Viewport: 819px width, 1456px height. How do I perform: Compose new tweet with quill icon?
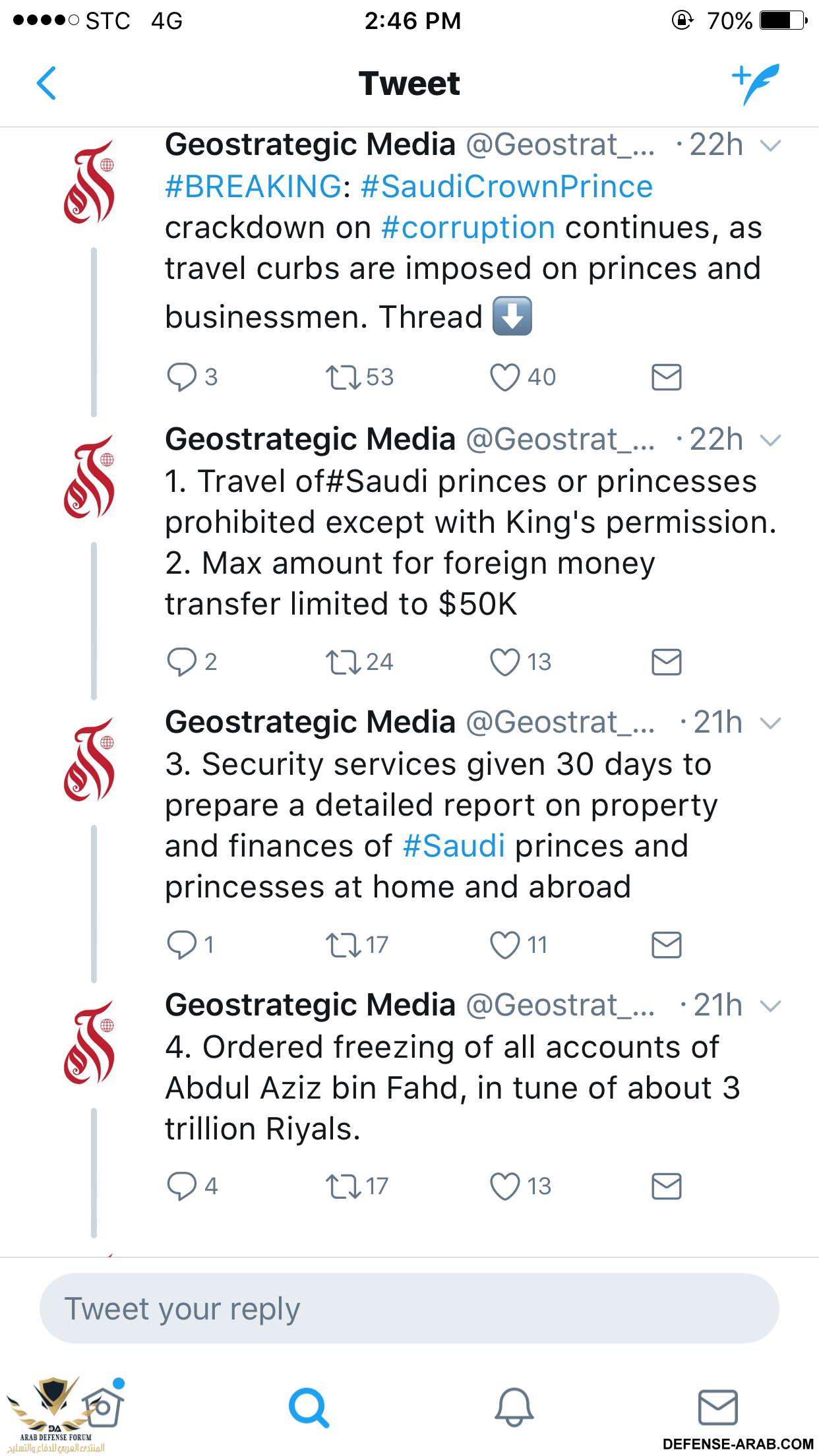pyautogui.click(x=756, y=84)
